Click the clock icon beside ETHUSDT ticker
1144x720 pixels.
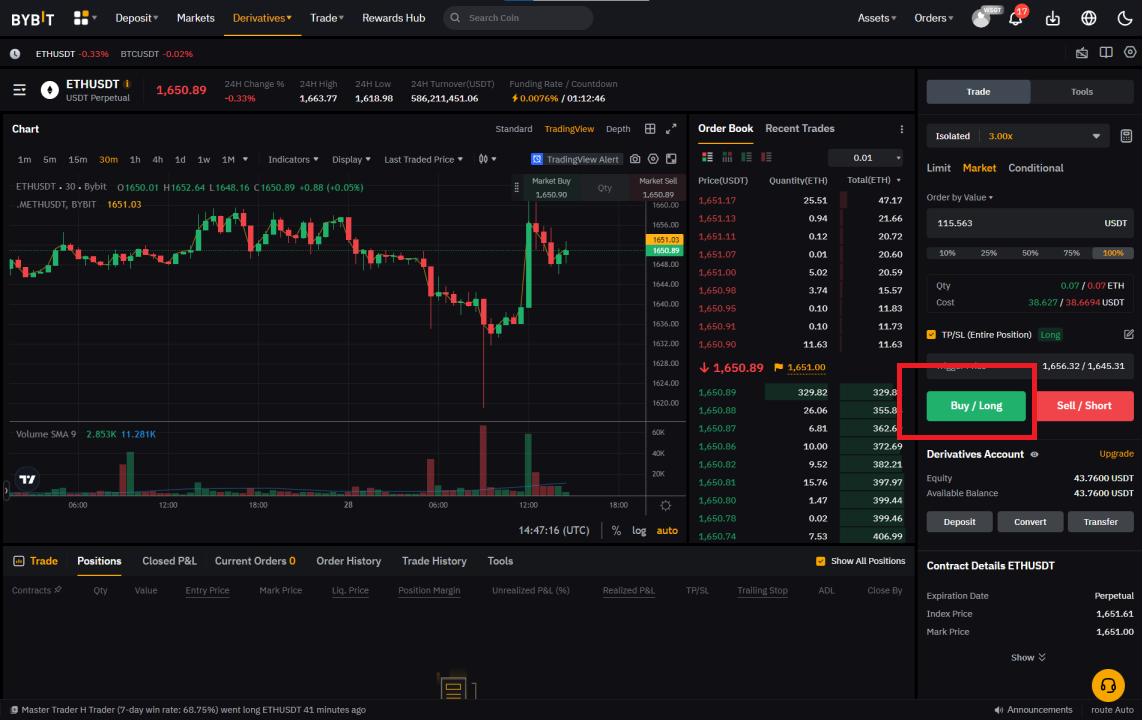click(15, 54)
